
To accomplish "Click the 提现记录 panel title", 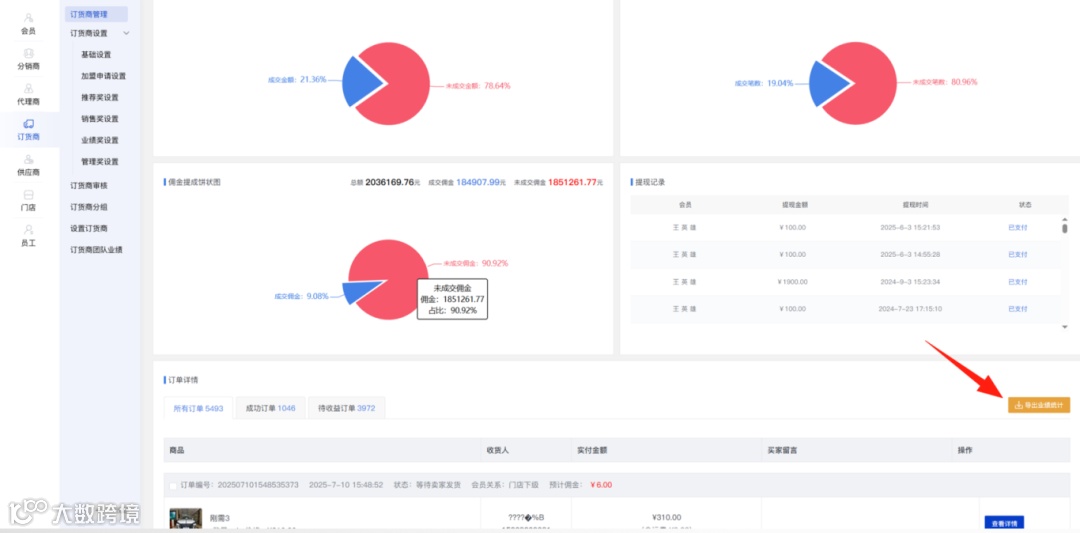I will coord(650,182).
